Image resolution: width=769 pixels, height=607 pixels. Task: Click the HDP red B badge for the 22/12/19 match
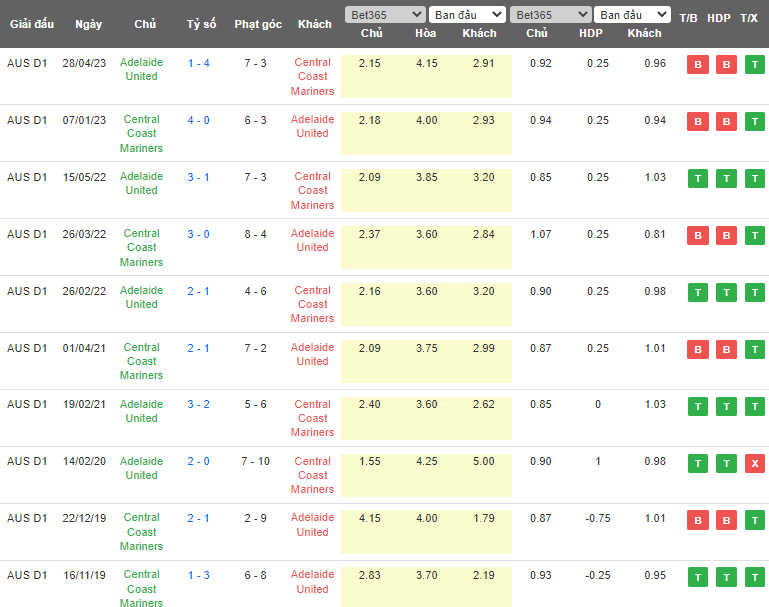tap(726, 521)
